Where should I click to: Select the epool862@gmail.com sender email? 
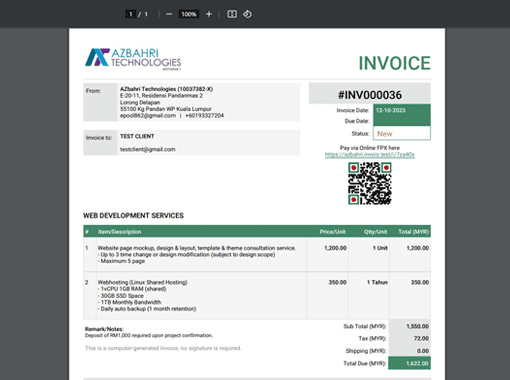[x=148, y=116]
